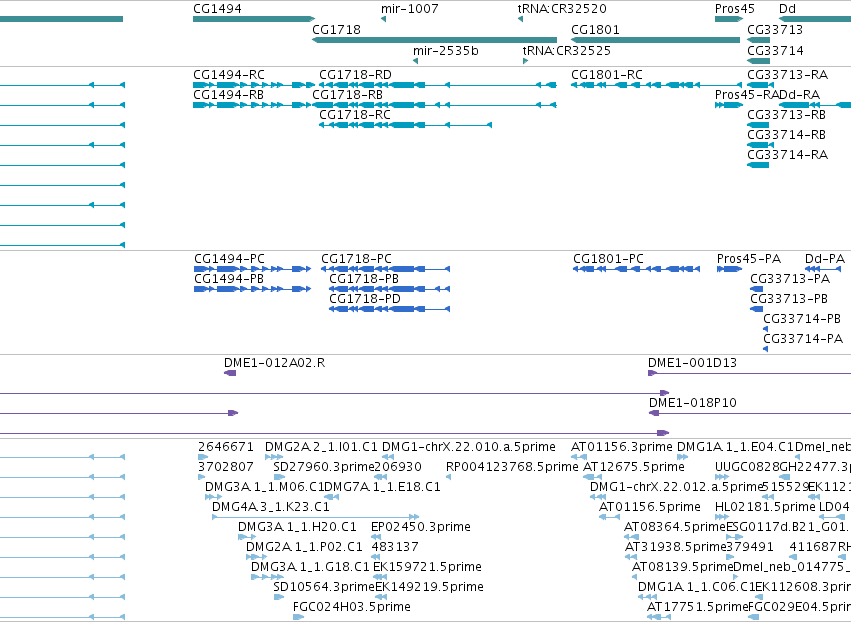The width and height of the screenshot is (851, 622).
Task: Select EST DMG2A.1_1.P02.C1
Action: pos(256,557)
